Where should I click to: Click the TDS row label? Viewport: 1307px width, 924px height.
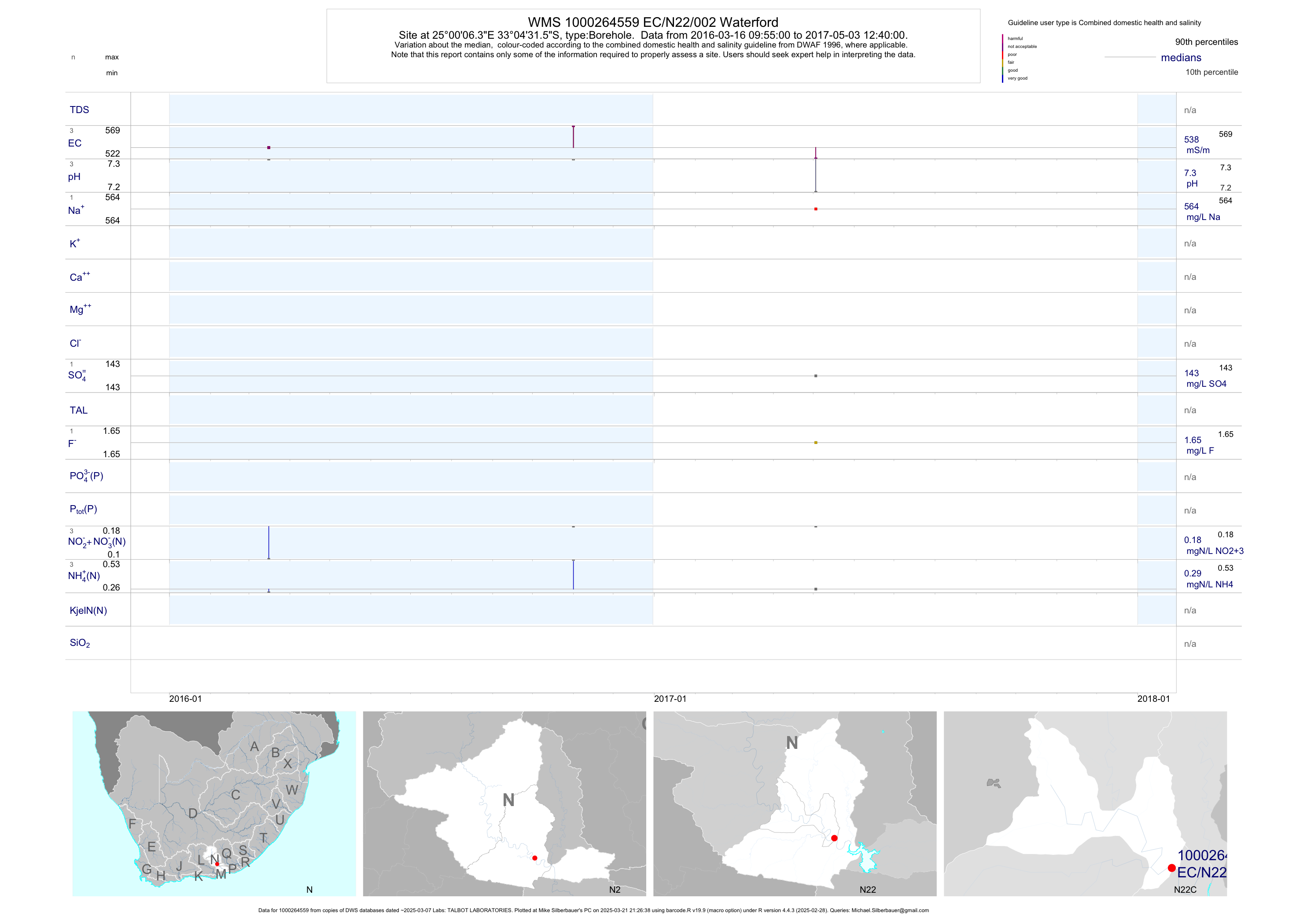pyautogui.click(x=79, y=110)
